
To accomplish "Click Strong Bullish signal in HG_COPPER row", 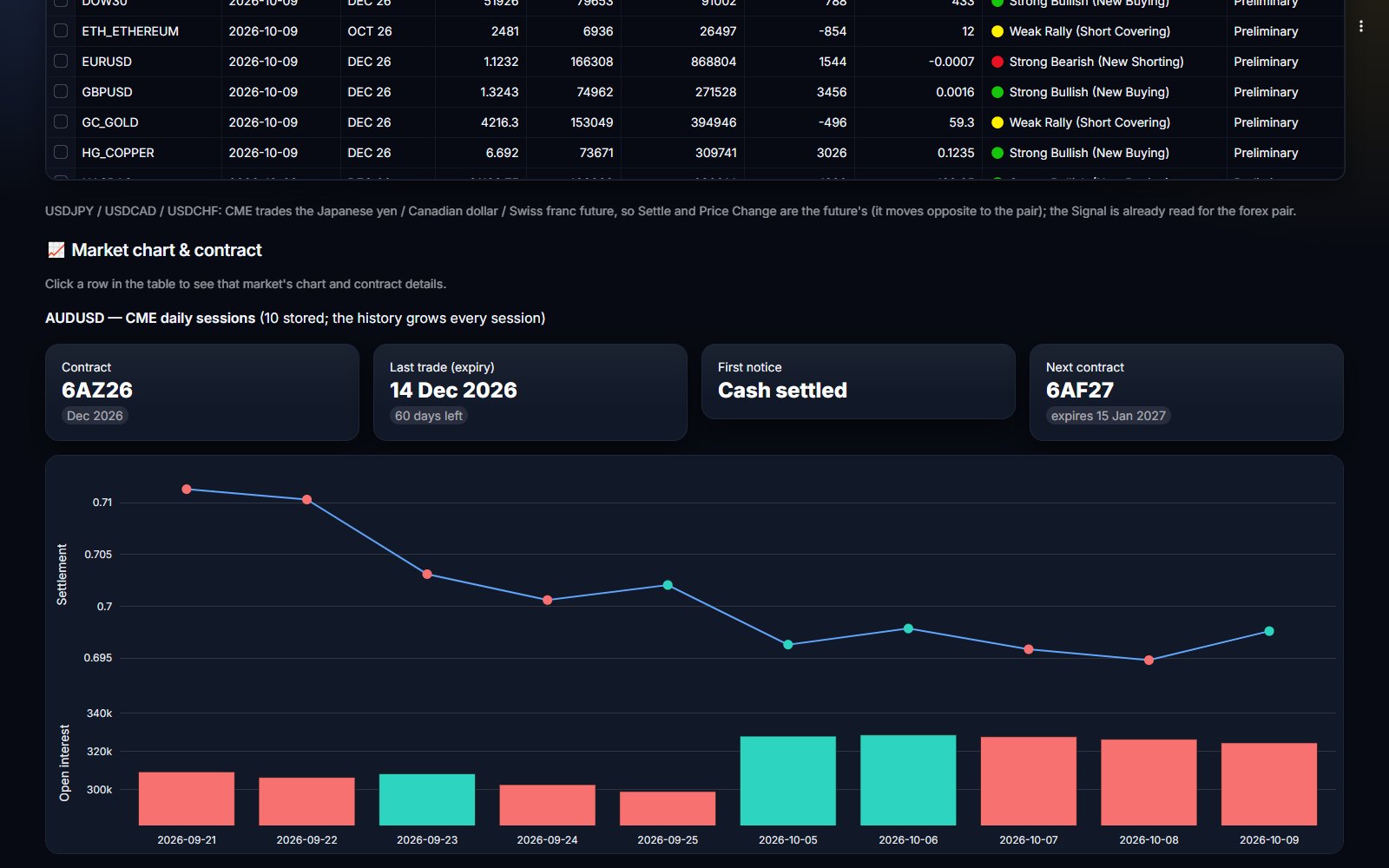I will 1089,153.
